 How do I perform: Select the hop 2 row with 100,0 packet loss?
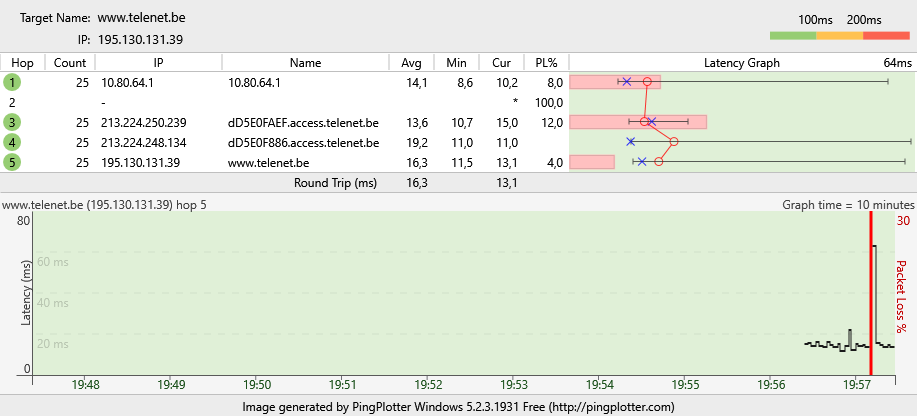[x=300, y=102]
